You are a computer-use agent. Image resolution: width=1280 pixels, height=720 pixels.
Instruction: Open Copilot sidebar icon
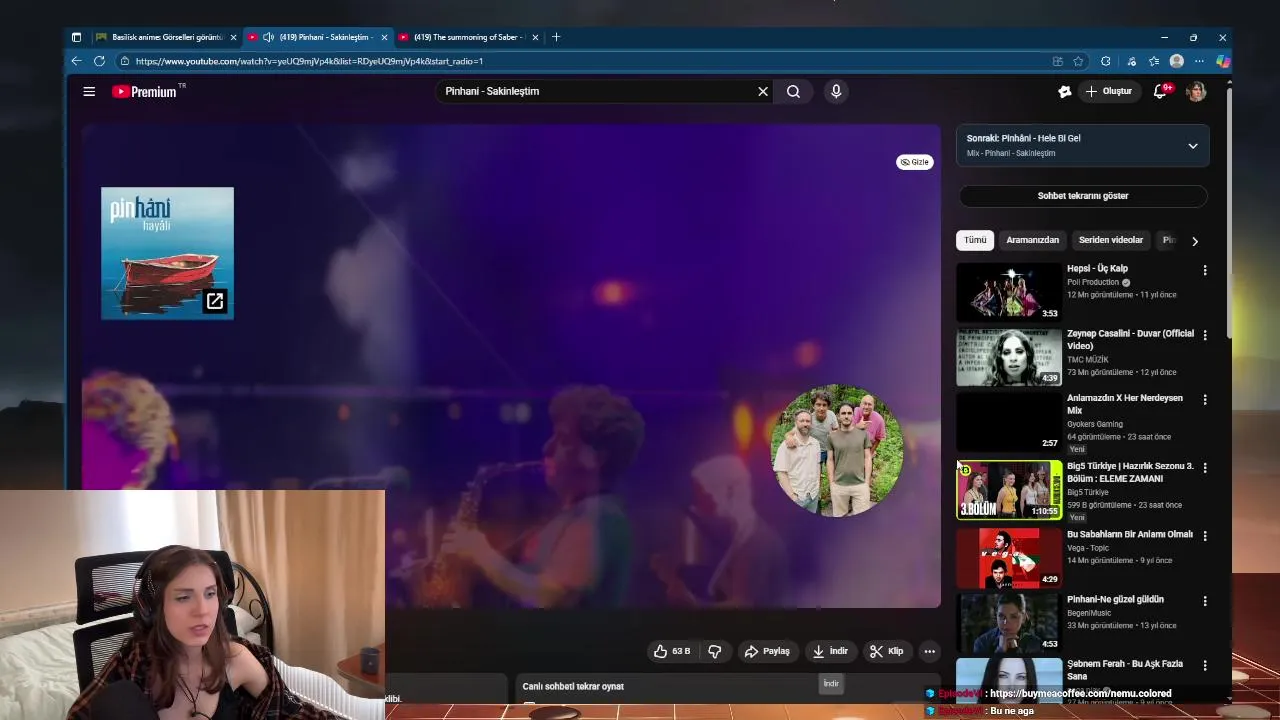tap(1222, 61)
